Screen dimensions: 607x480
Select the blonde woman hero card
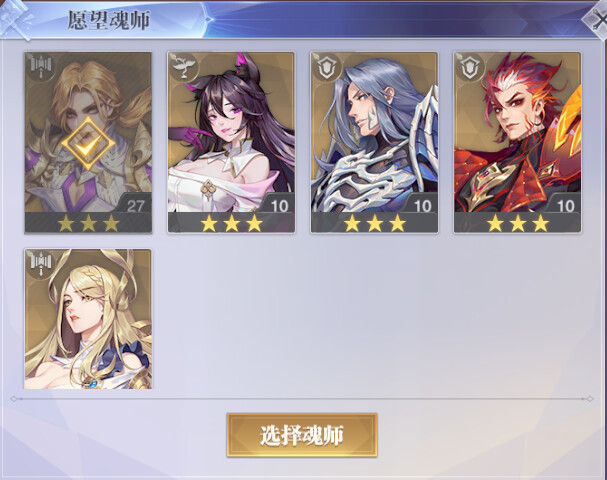(88, 319)
